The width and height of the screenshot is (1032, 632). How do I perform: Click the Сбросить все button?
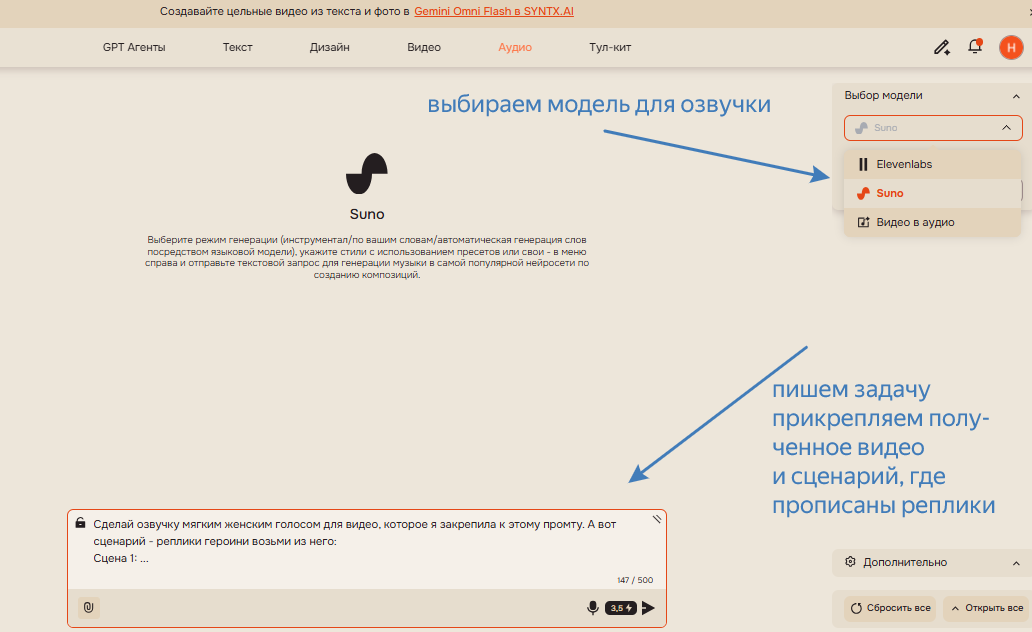tap(890, 608)
